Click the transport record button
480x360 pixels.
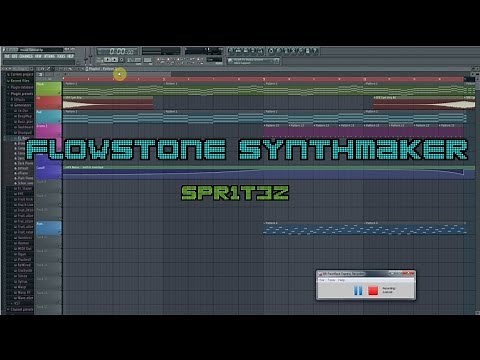pos(122,60)
